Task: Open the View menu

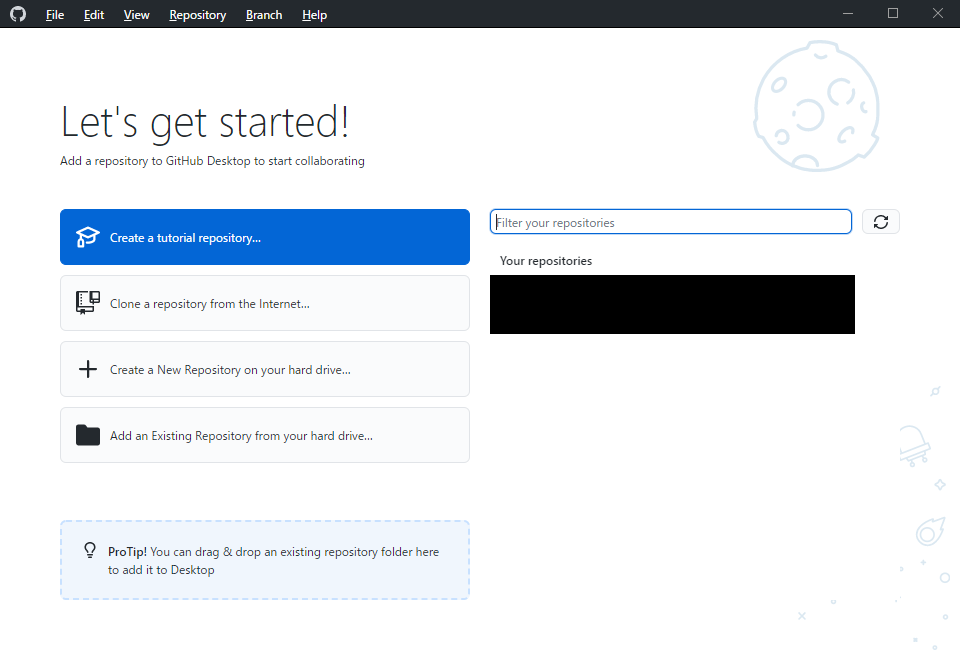Action: click(x=137, y=15)
